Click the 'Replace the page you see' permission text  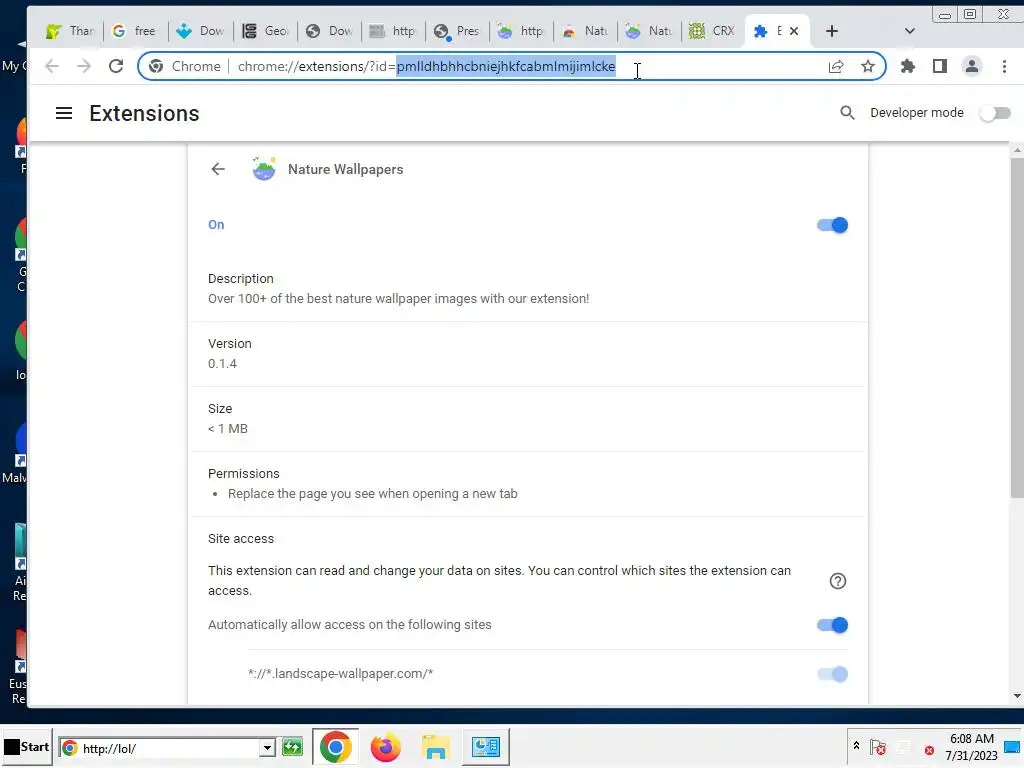click(x=372, y=494)
